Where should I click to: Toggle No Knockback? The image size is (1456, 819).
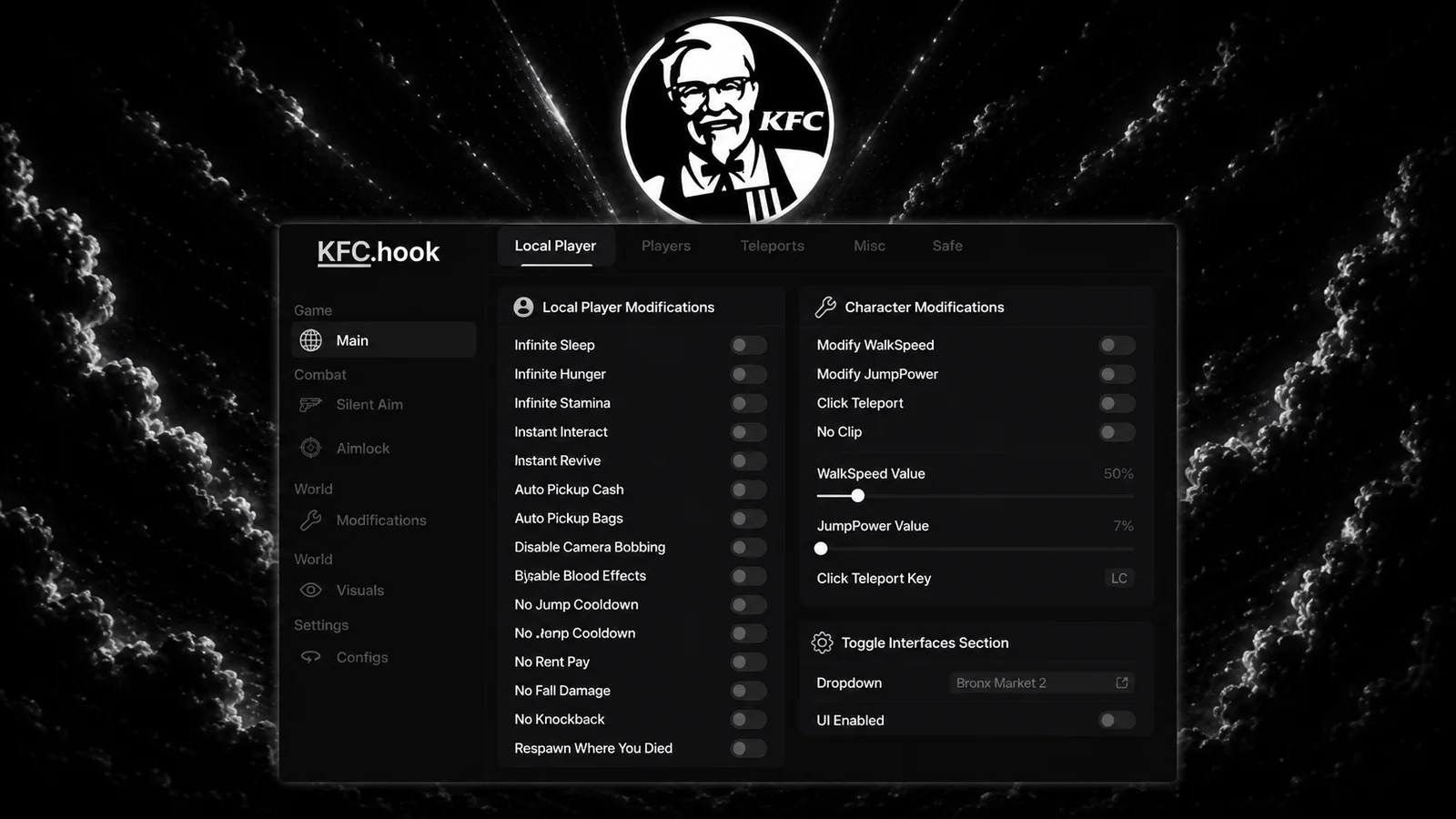pyautogui.click(x=749, y=720)
